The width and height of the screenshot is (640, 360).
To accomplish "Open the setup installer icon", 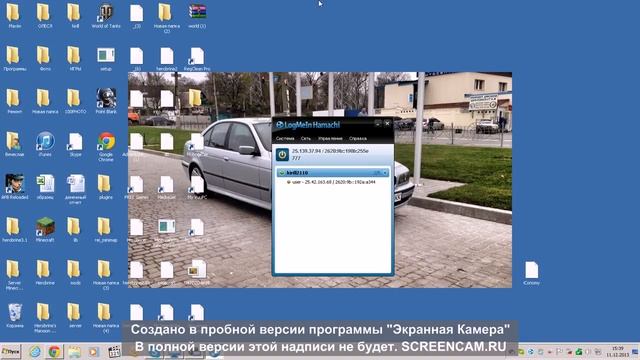I will point(106,58).
